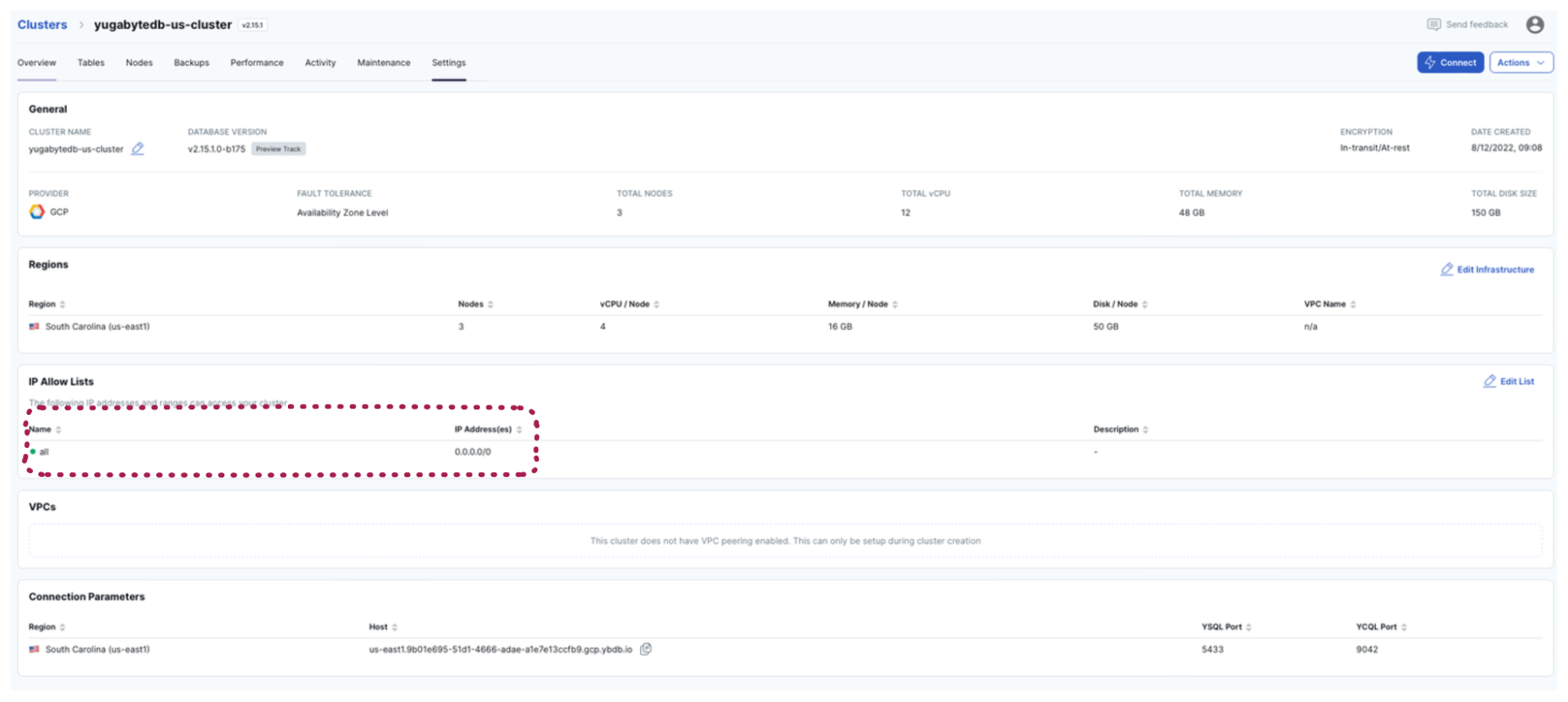
Task: Click the 0.0.0.0/0 IP address cell
Action: click(473, 453)
